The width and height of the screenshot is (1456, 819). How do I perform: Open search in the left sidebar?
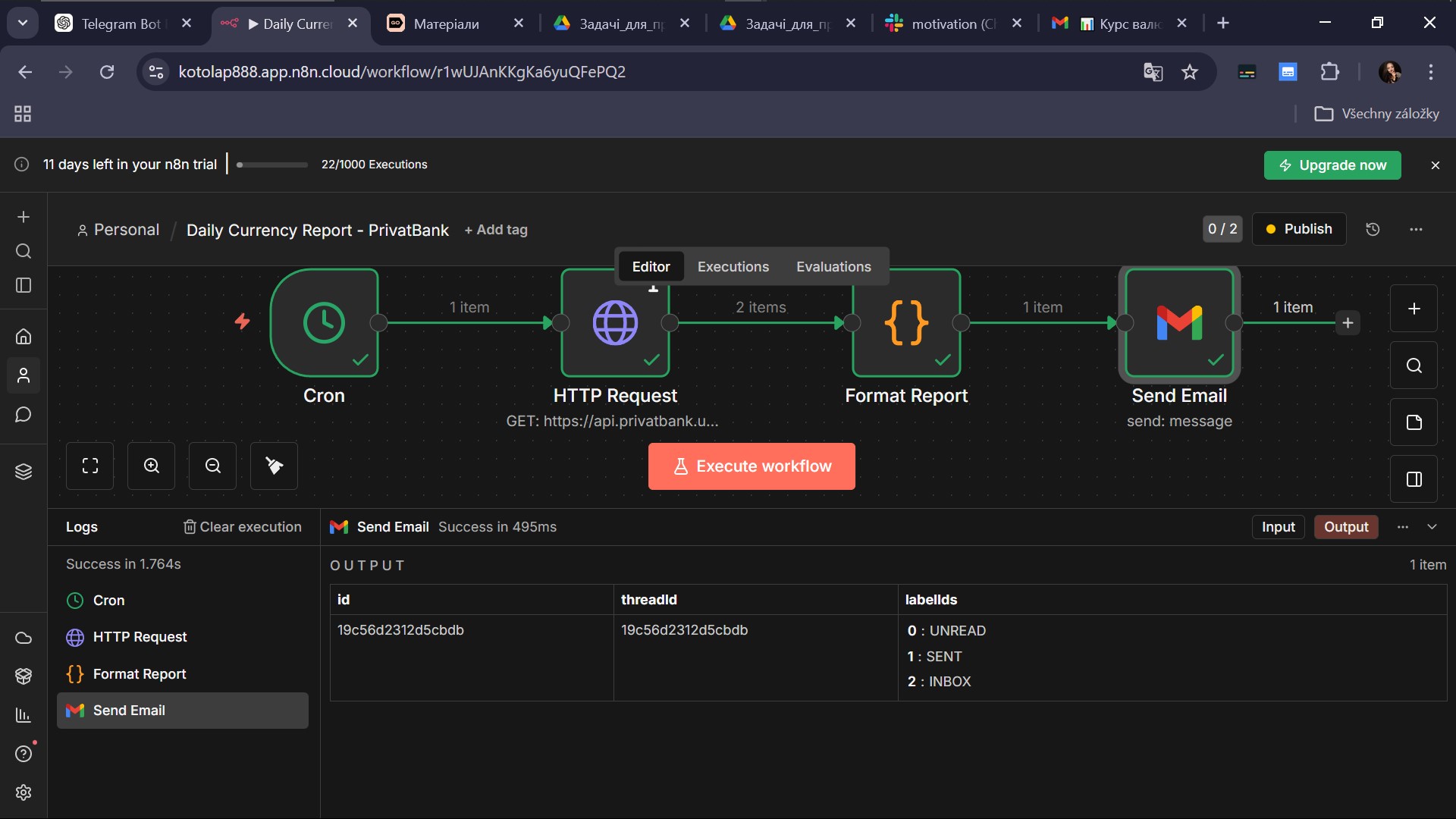24,251
